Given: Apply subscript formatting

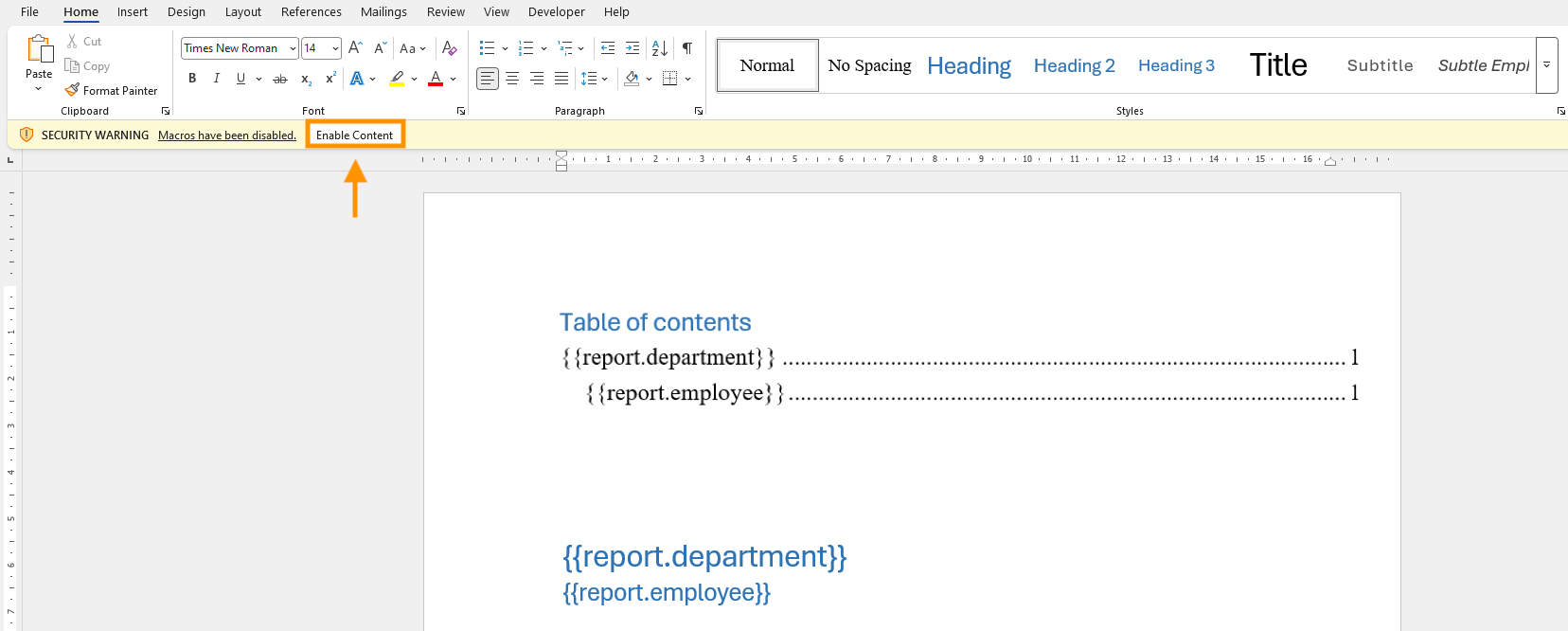Looking at the screenshot, I should 306,79.
